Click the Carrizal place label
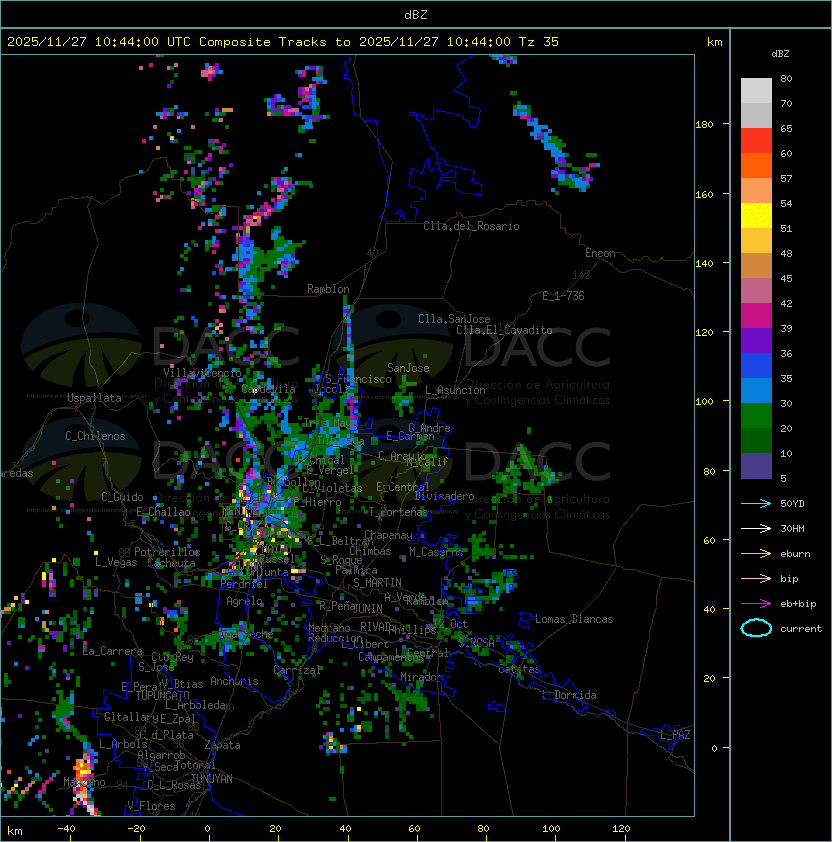 tap(297, 670)
